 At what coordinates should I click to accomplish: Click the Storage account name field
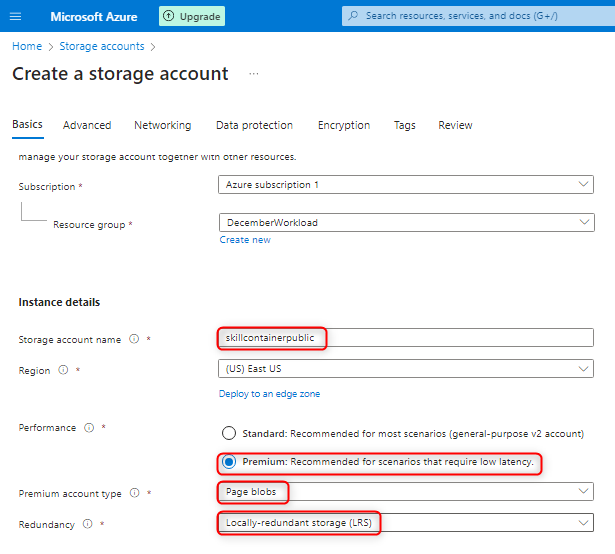[405, 338]
